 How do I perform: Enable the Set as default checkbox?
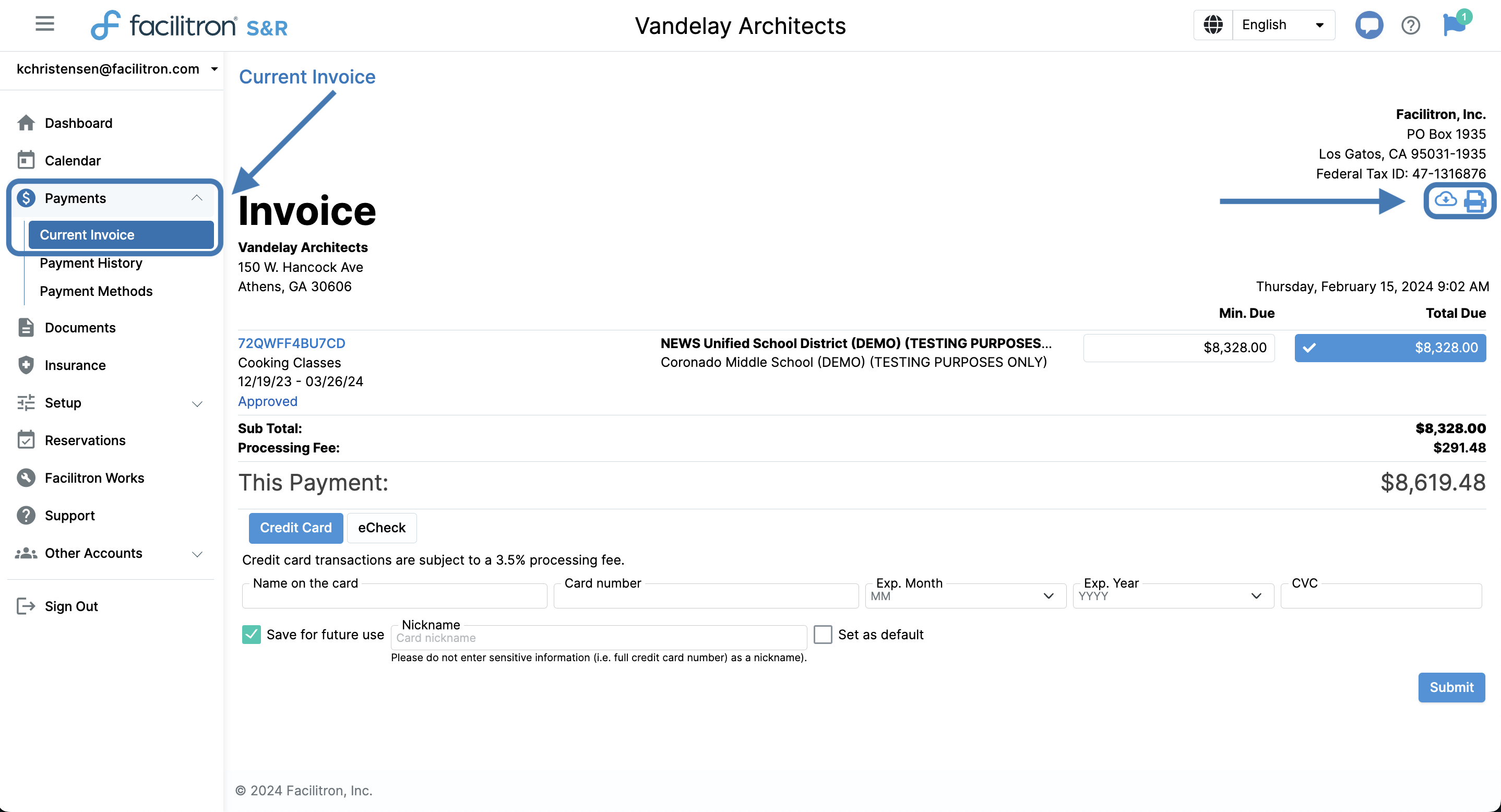822,635
